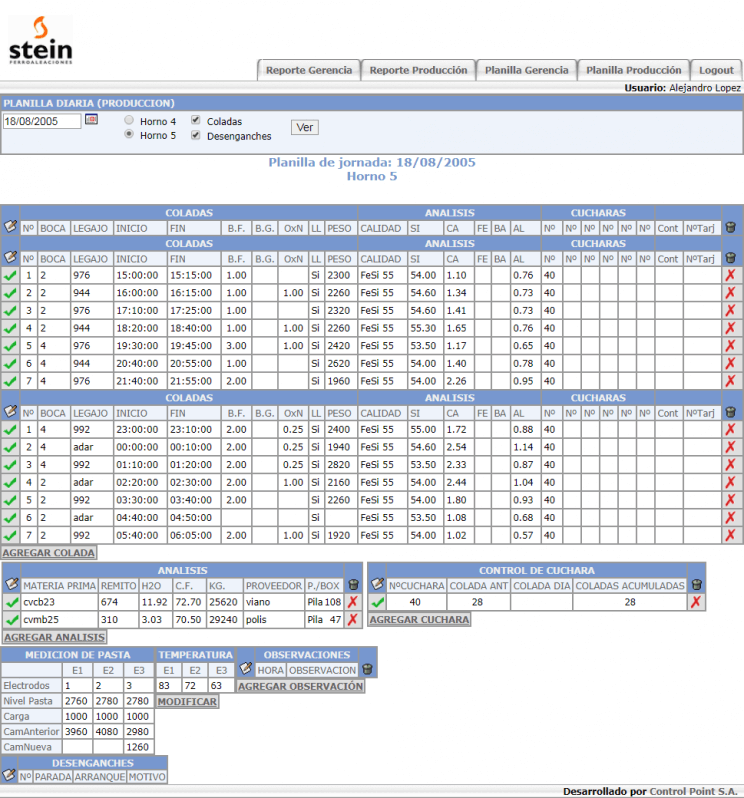Click the date field showing 18/08/2005
744x798 pixels.
coord(42,121)
